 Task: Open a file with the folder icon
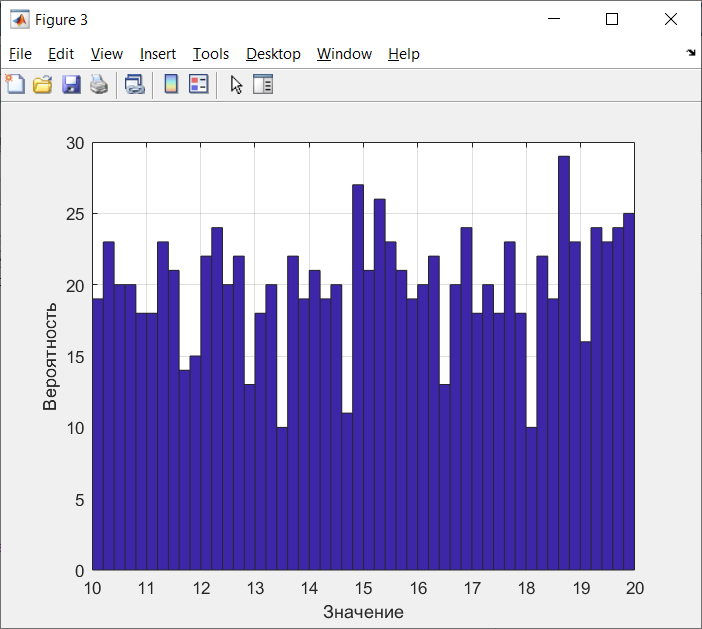pyautogui.click(x=43, y=84)
